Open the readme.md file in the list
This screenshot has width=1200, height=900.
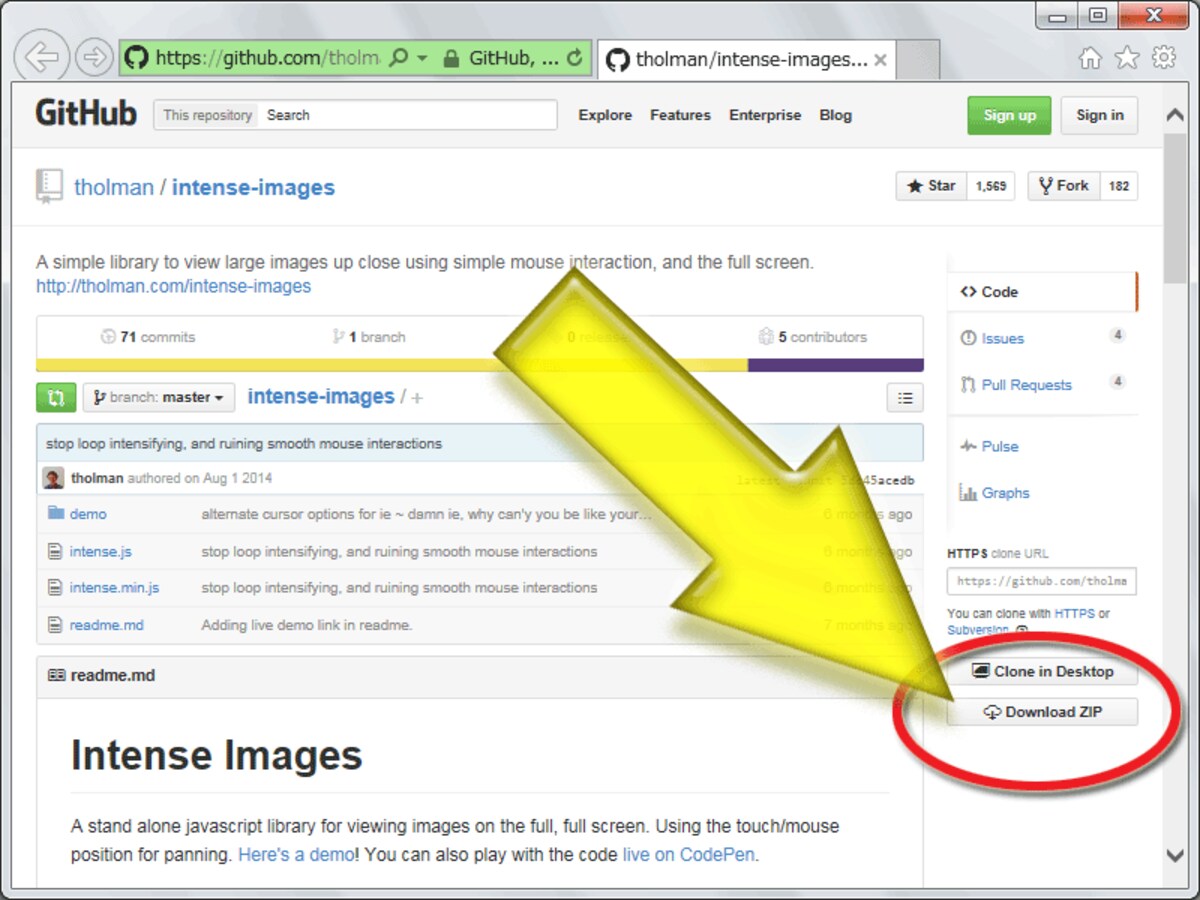coord(107,625)
